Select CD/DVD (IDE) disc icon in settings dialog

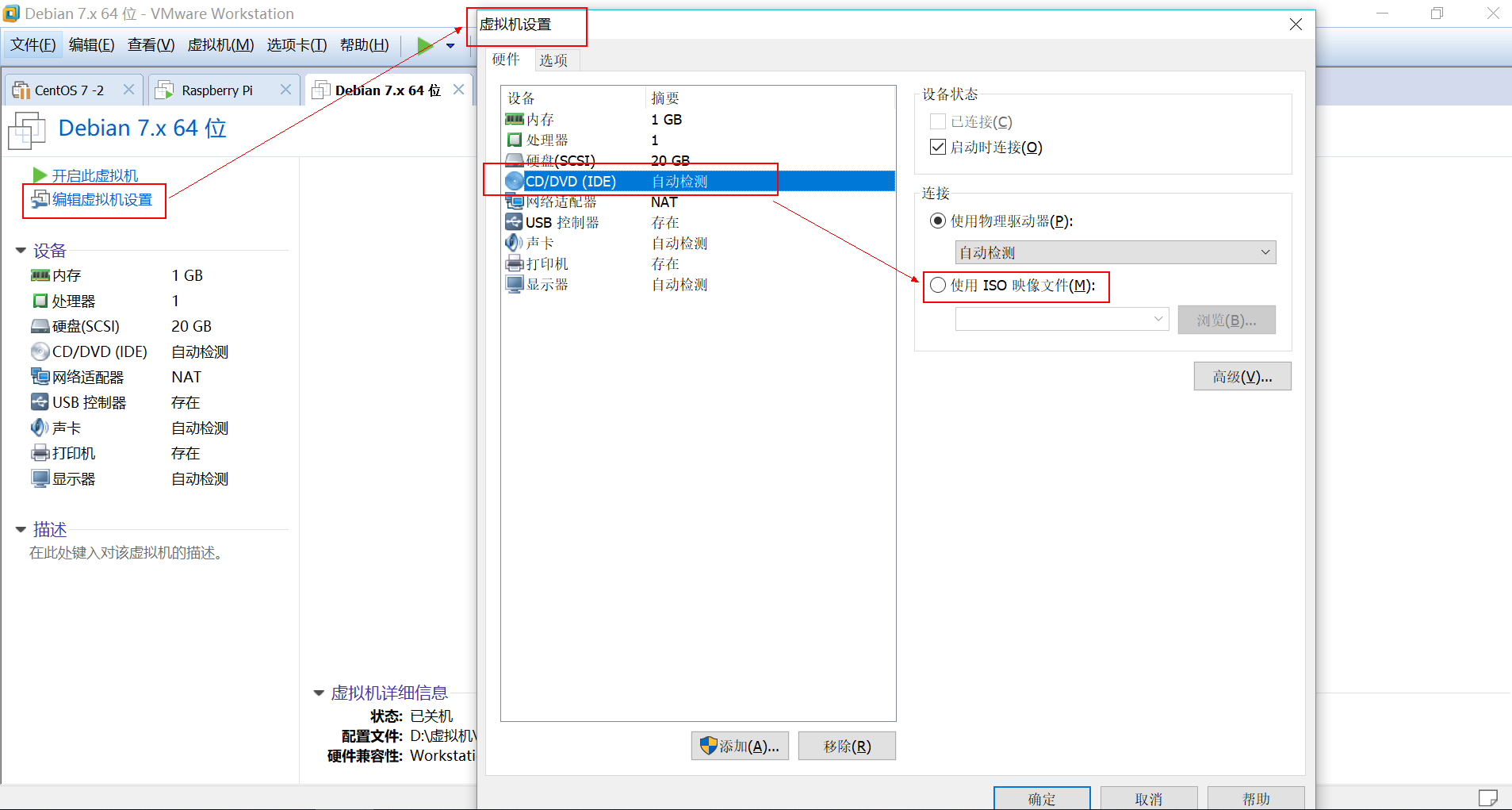(514, 181)
